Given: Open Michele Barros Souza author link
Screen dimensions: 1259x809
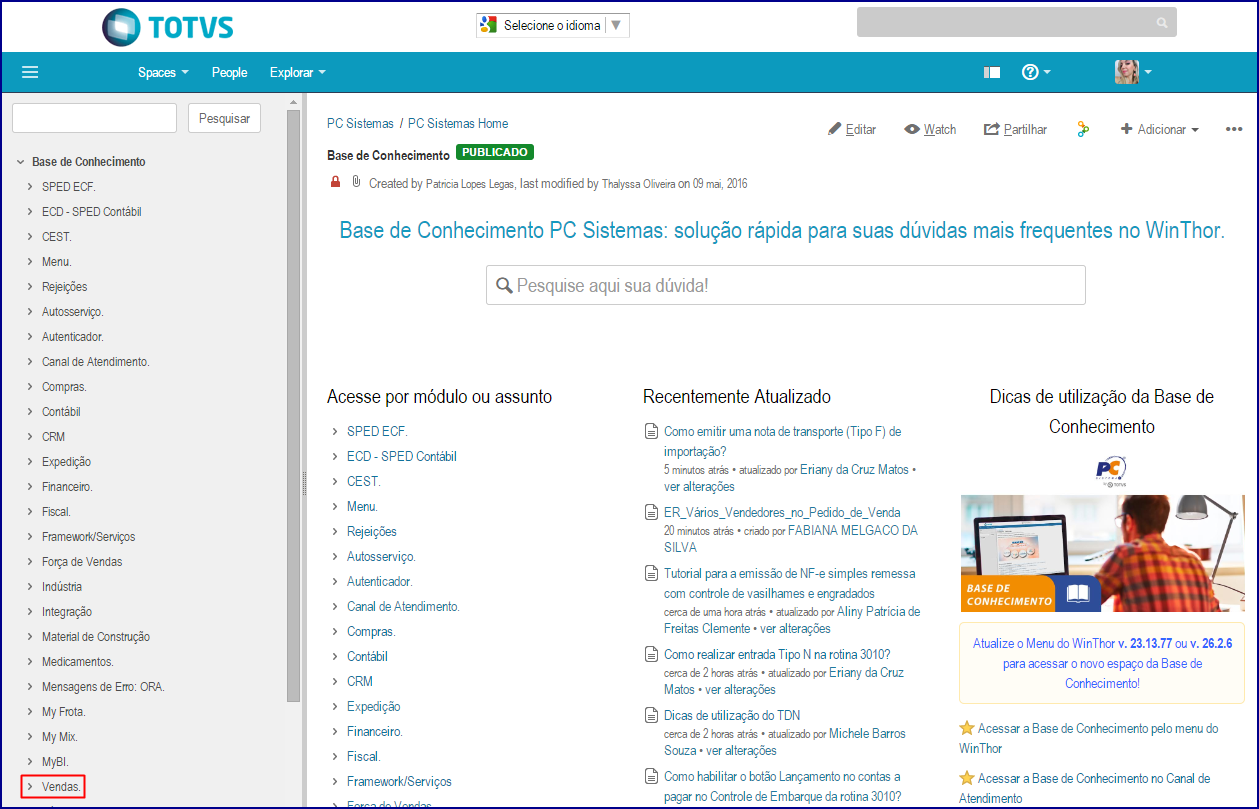Looking at the screenshot, I should [x=785, y=742].
